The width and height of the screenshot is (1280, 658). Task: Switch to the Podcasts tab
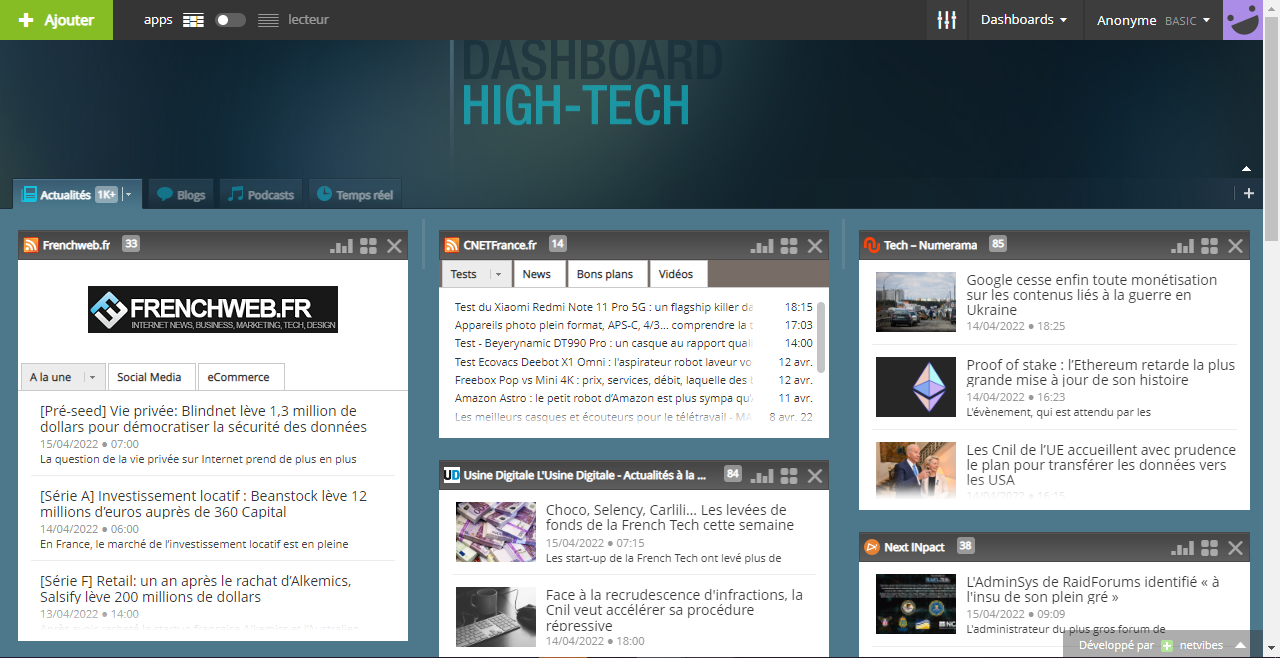coord(261,195)
